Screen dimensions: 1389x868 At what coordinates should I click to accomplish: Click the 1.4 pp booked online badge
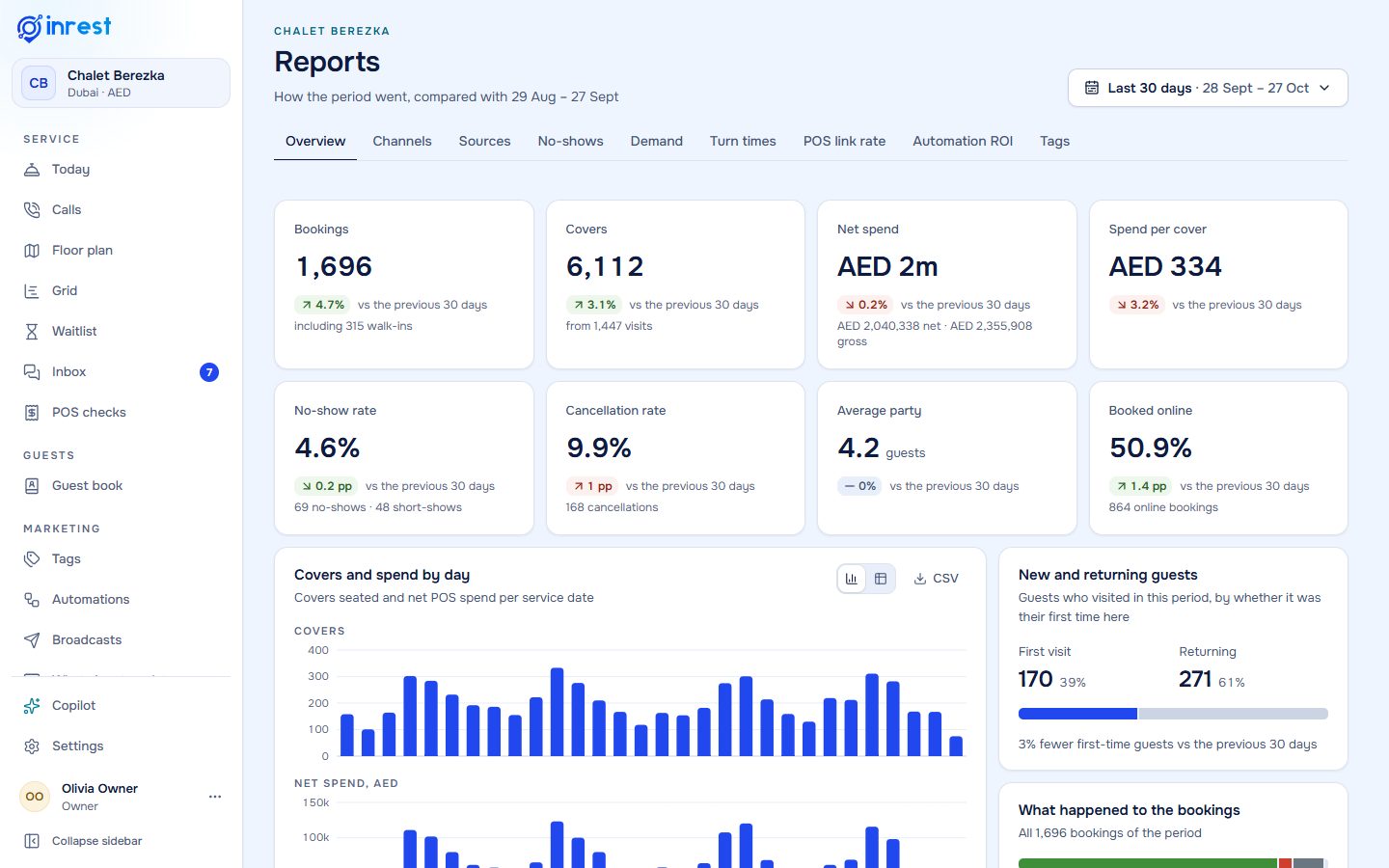(x=1141, y=486)
